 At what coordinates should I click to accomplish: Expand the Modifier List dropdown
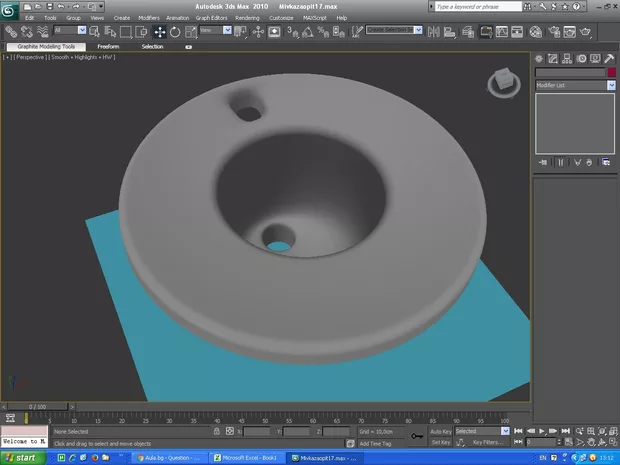pyautogui.click(x=611, y=86)
